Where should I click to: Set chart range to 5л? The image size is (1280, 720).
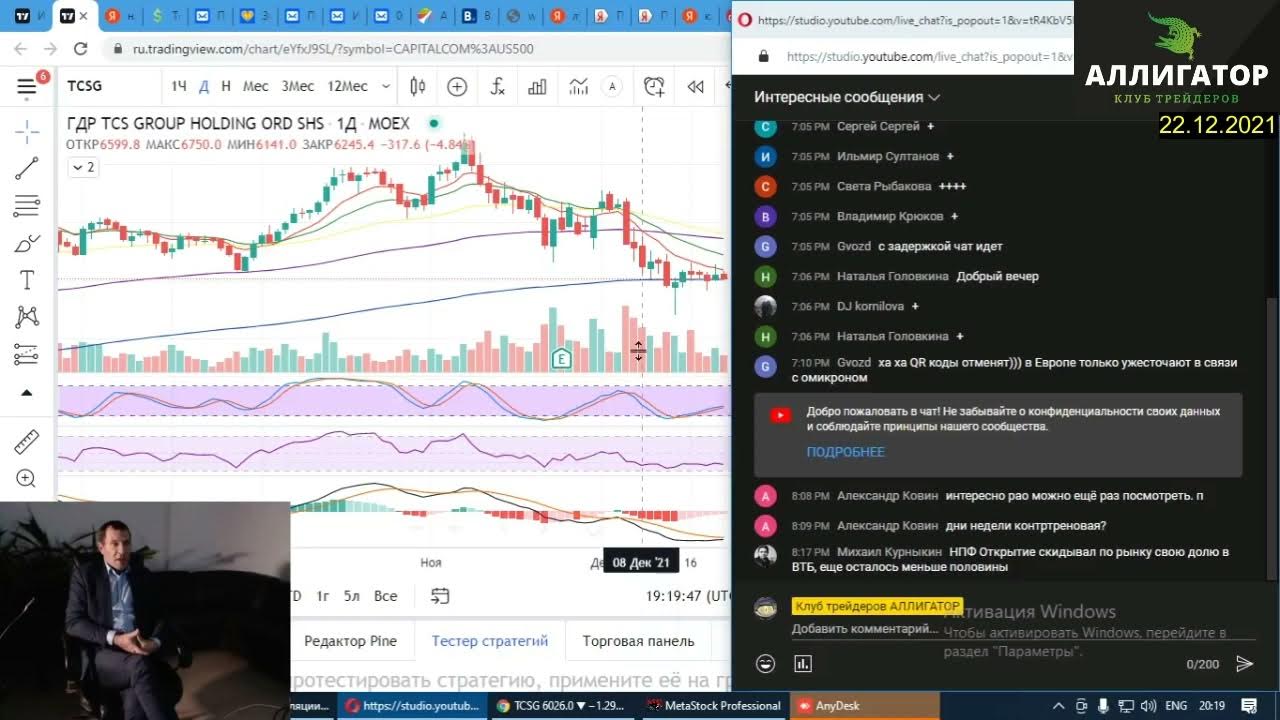coord(352,596)
